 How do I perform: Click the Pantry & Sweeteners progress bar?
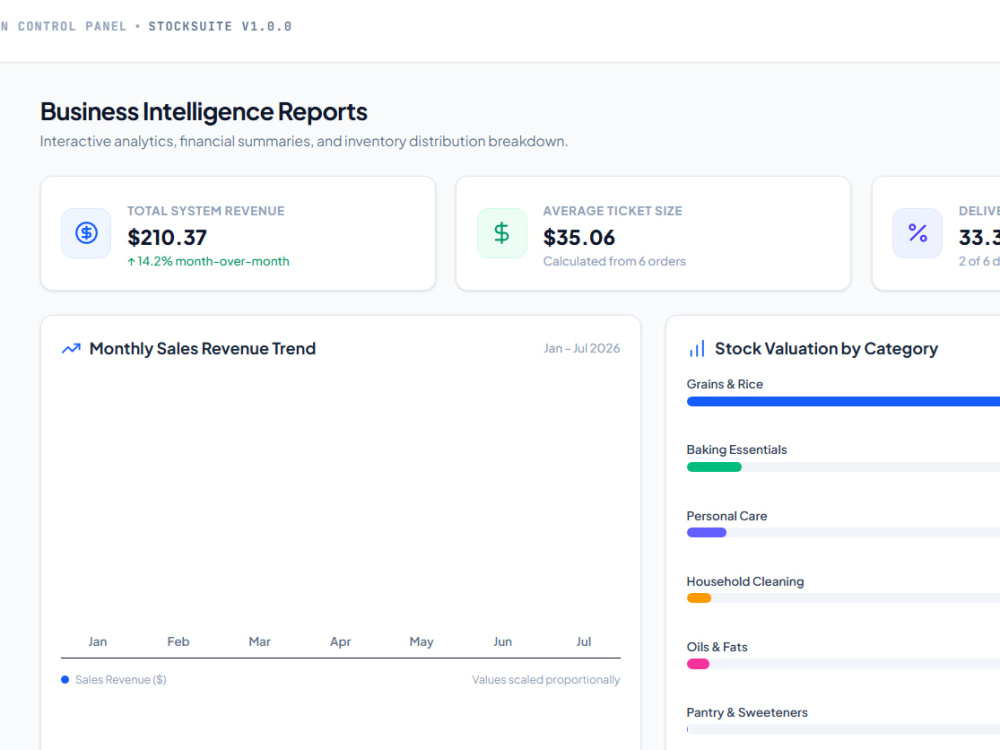(843, 729)
